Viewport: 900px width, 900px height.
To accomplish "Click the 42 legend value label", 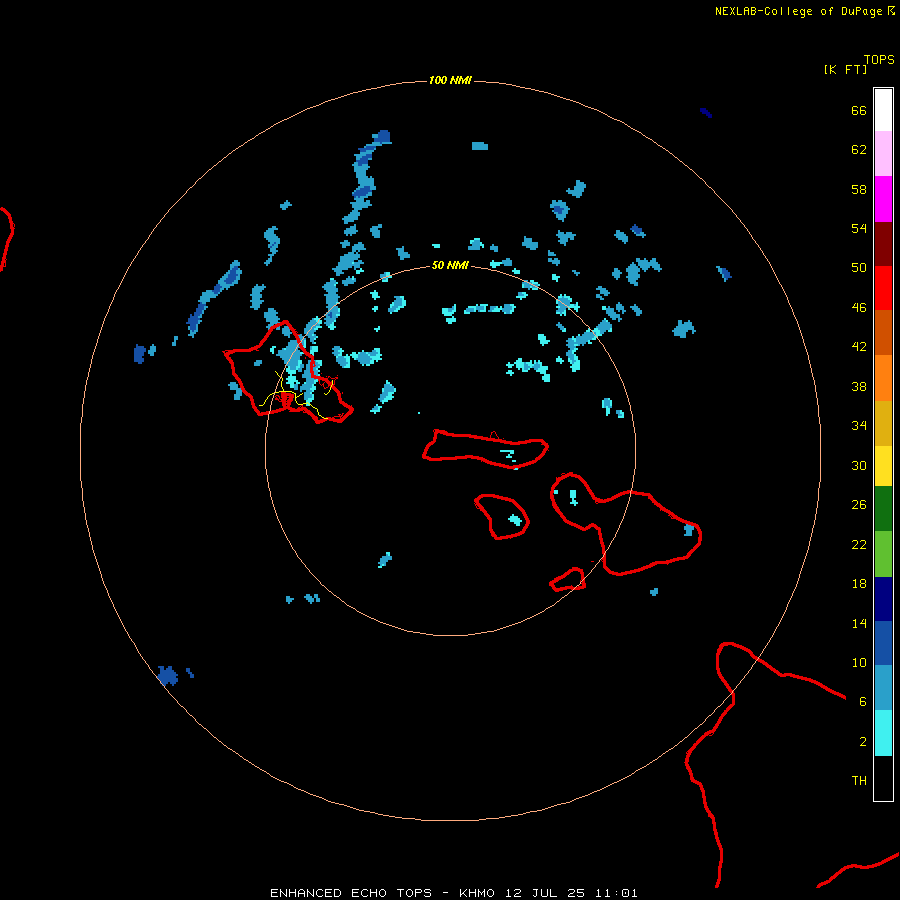I will tap(859, 347).
